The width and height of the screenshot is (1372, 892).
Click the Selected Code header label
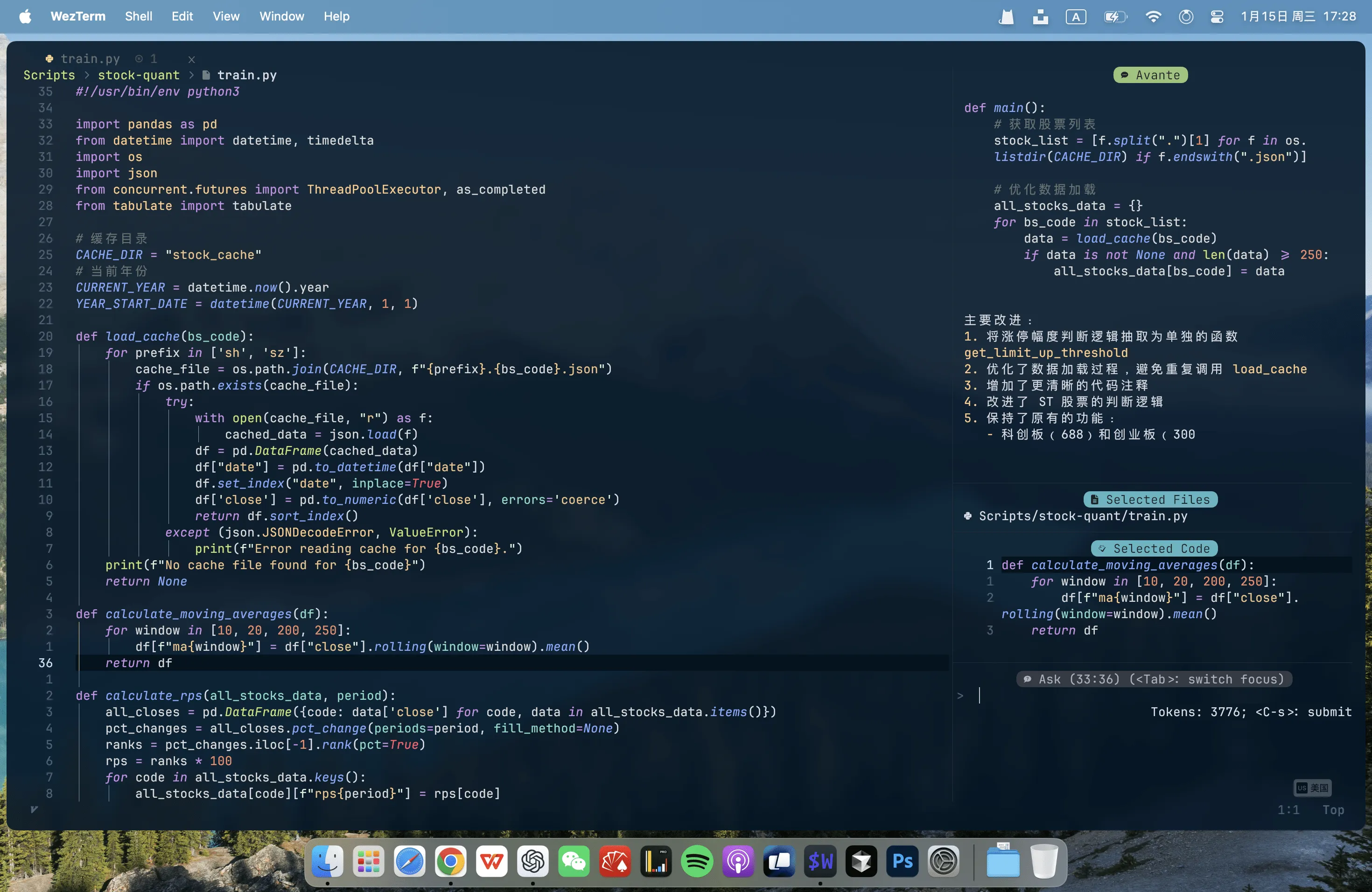1154,548
